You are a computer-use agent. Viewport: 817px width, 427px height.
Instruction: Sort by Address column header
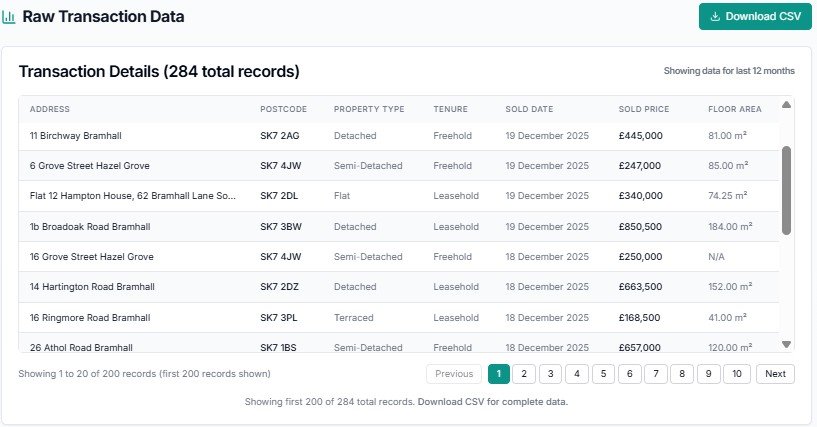click(50, 109)
